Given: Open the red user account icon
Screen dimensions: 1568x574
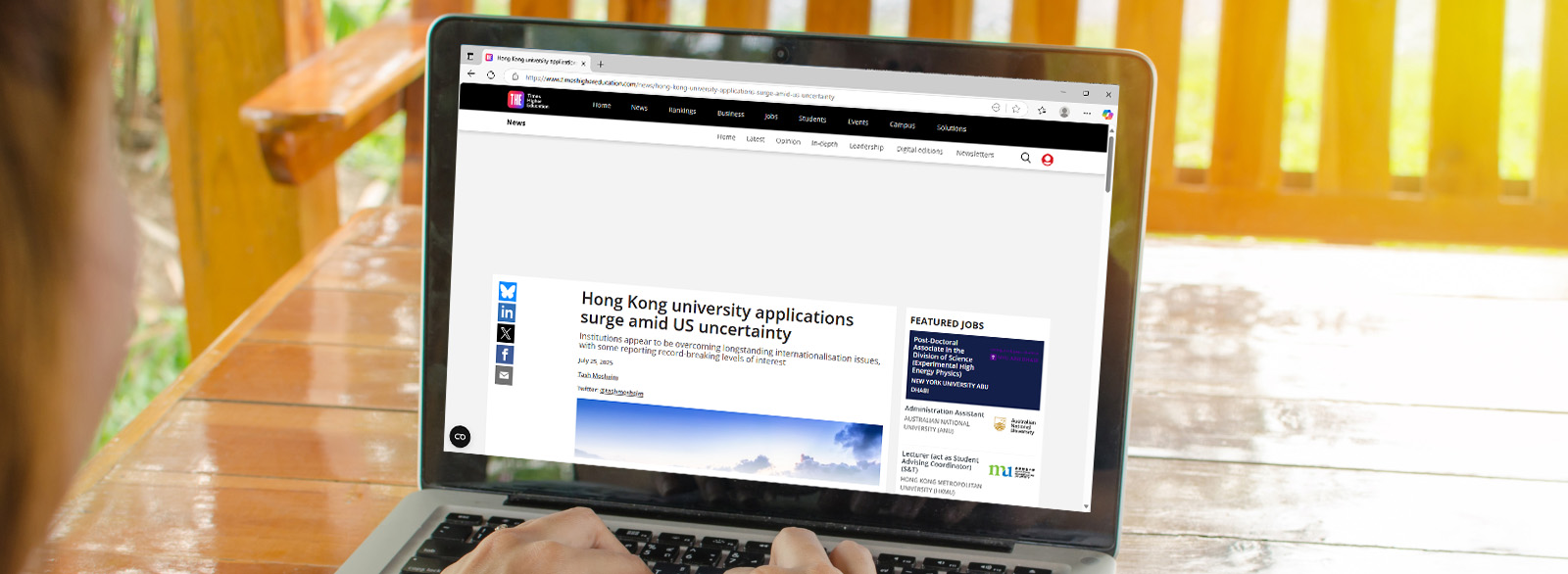Looking at the screenshot, I should pyautogui.click(x=1047, y=160).
